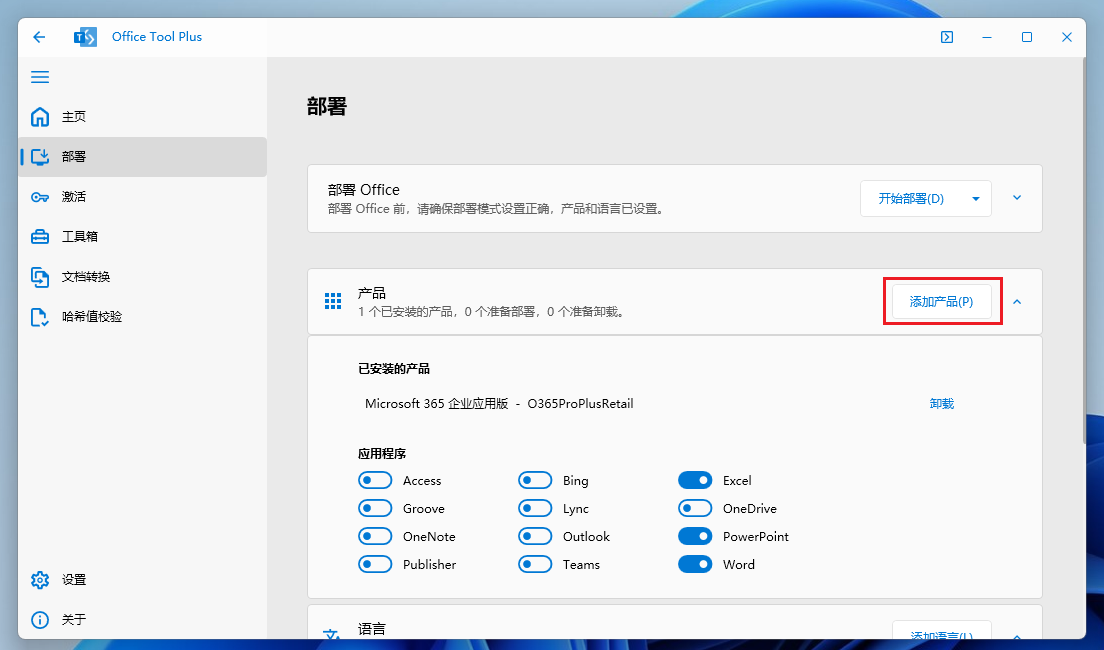The height and width of the screenshot is (650, 1104).
Task: Enable the Groove app toggle
Action: 375,508
